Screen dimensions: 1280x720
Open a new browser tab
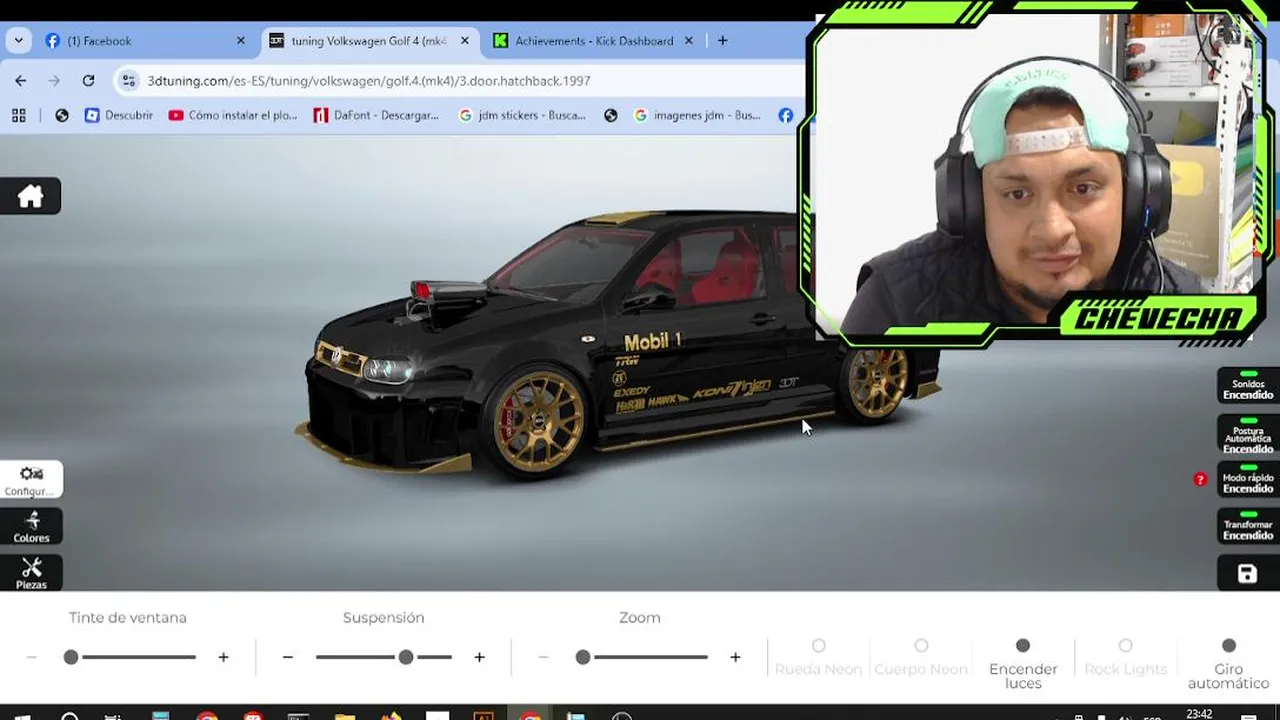(722, 41)
